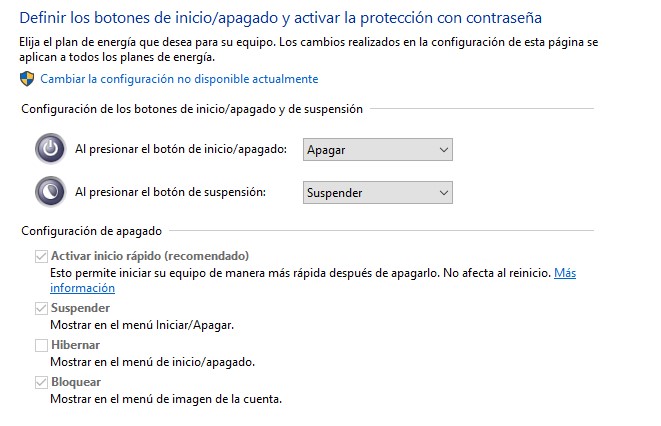Click the arrow of the Suspender combo box
The image size is (661, 426).
(443, 193)
